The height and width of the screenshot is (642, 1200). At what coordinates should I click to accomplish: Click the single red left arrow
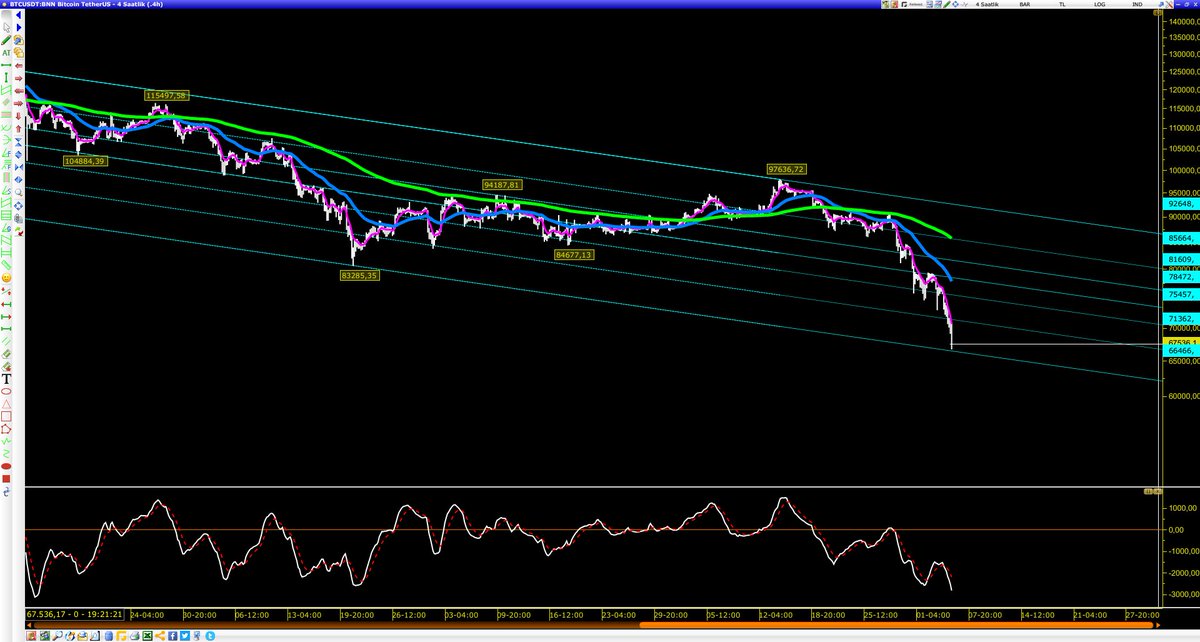click(18, 65)
